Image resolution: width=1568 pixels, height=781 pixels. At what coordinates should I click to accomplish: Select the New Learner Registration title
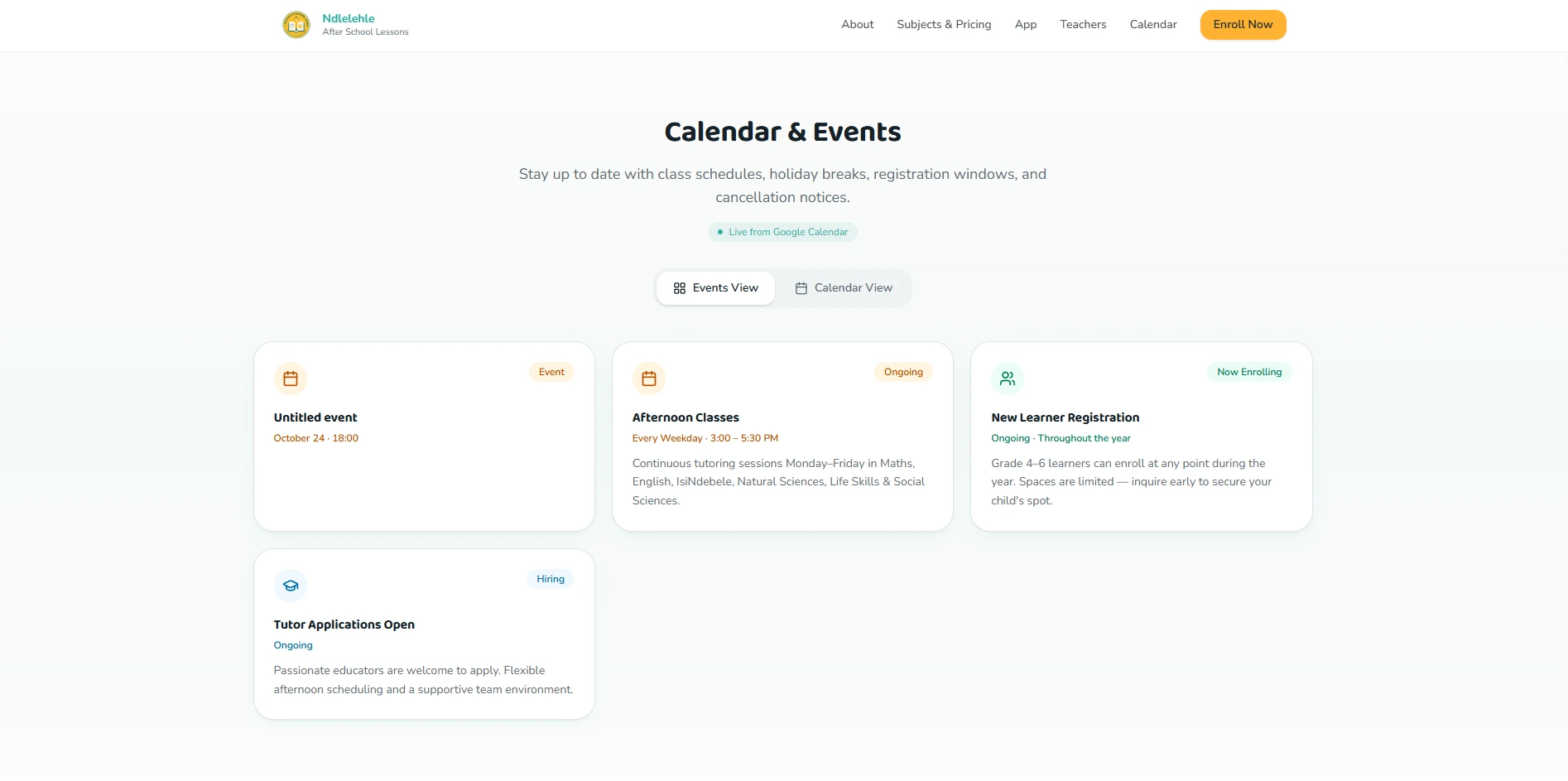(x=1065, y=417)
